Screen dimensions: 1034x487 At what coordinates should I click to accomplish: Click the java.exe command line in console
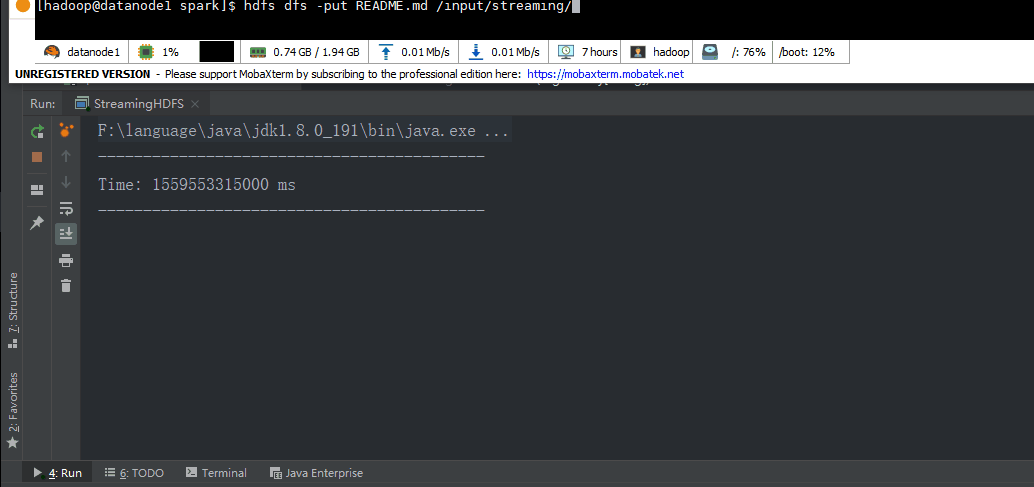pyautogui.click(x=303, y=131)
